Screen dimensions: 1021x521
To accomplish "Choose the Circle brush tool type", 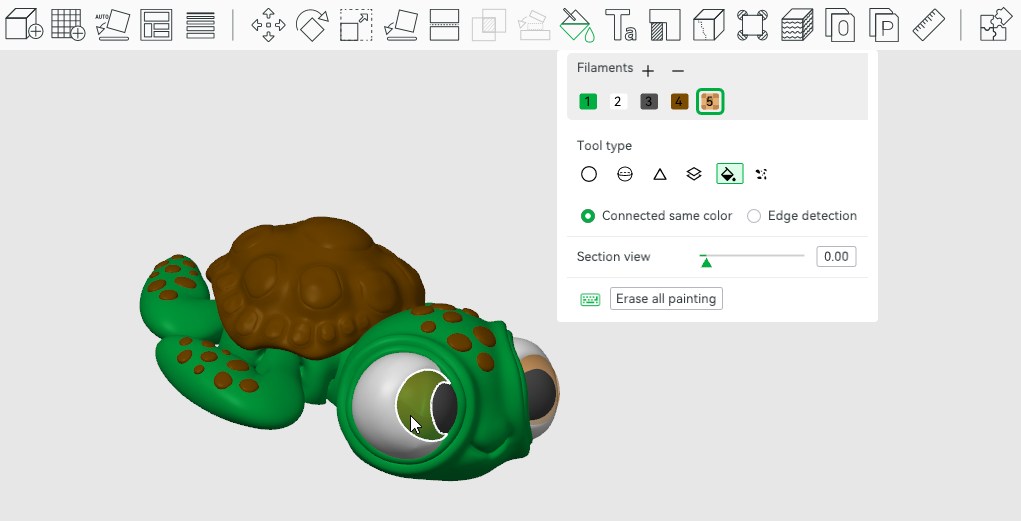I will 589,174.
